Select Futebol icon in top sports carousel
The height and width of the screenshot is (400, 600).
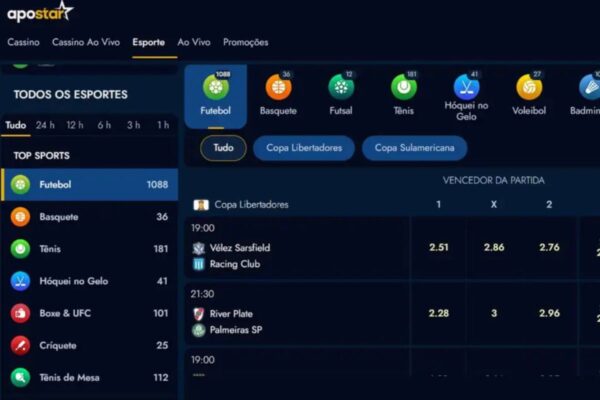216,88
